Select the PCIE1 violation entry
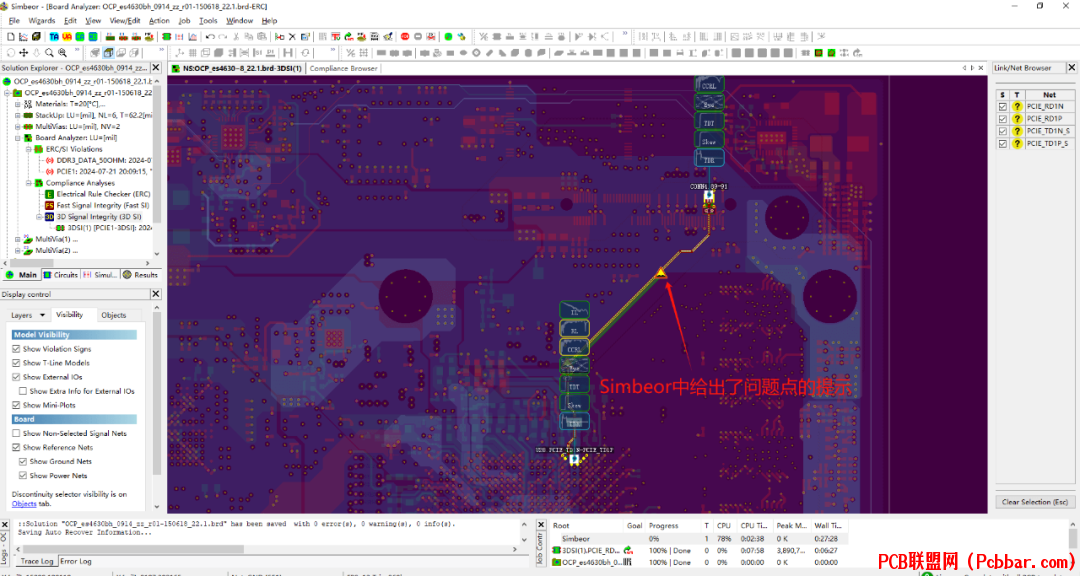The width and height of the screenshot is (1080, 576). [99, 172]
